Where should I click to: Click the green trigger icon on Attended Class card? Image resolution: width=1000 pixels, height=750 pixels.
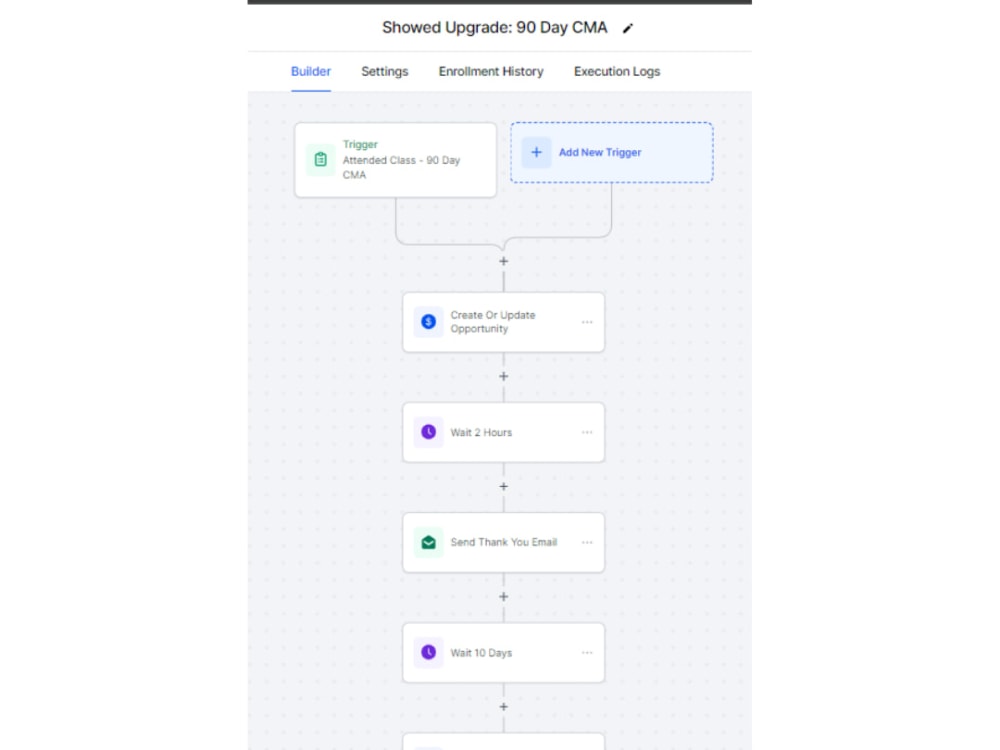tap(319, 158)
